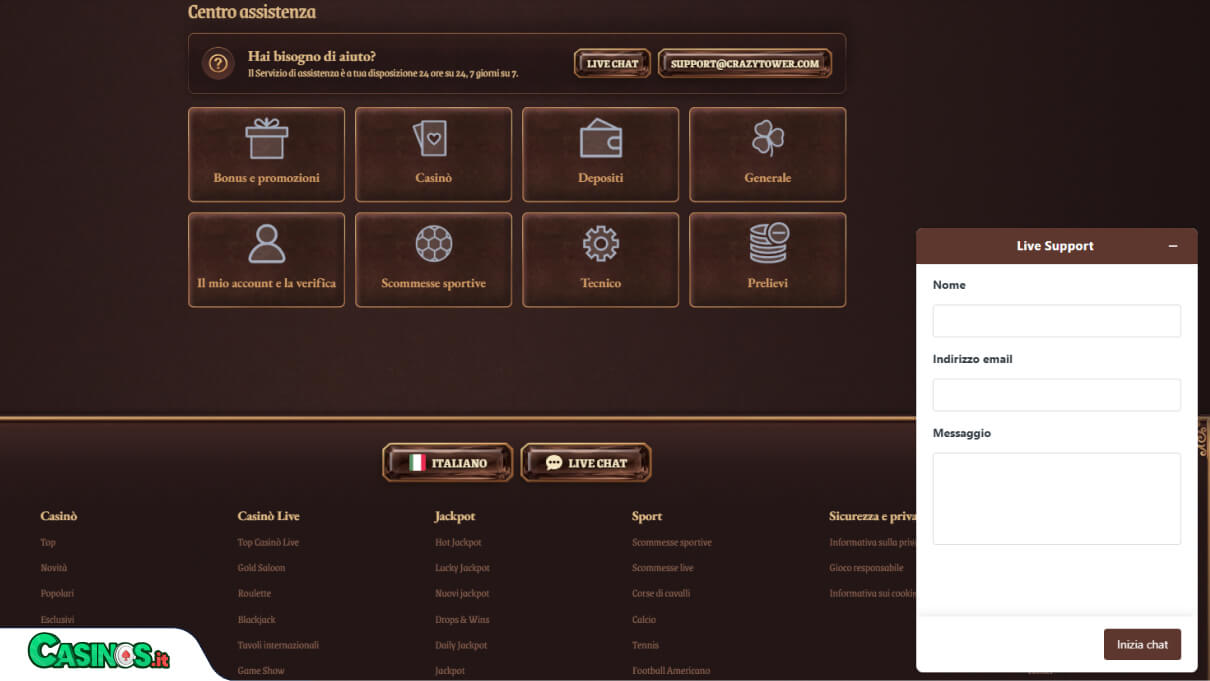
Task: Open the Tennis footer link
Action: (645, 645)
